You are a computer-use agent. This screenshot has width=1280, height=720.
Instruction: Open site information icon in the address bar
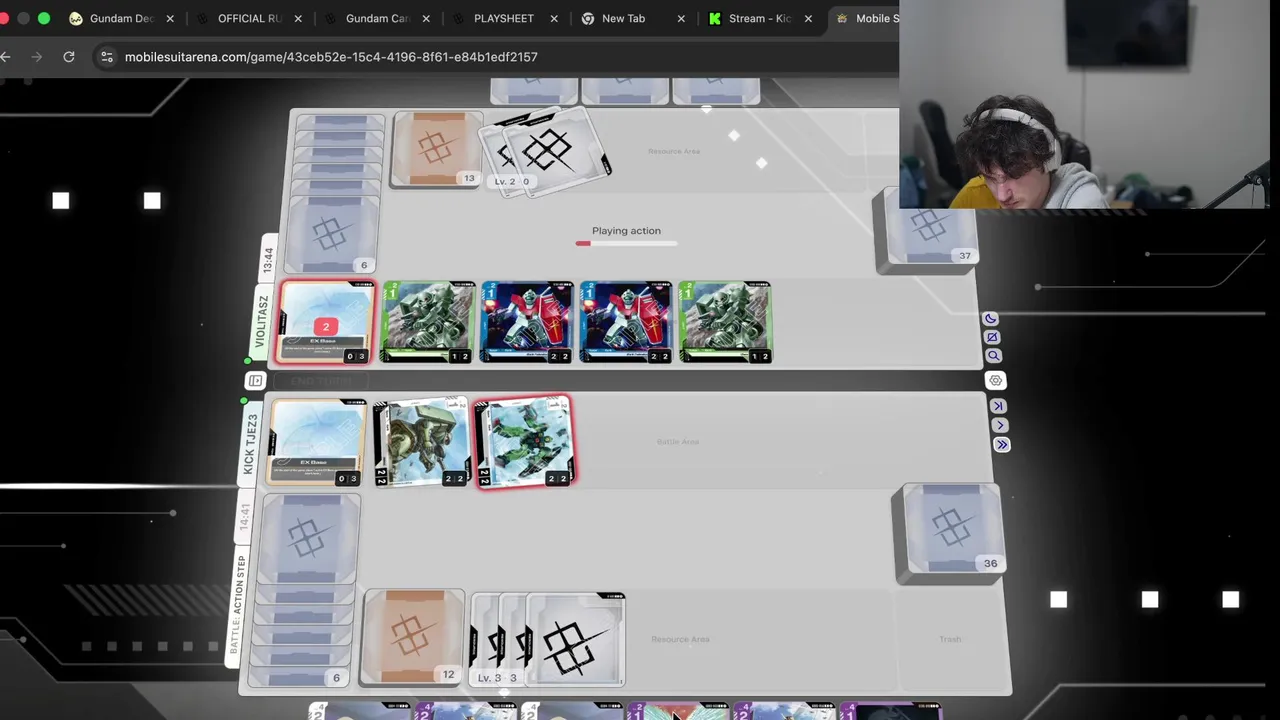click(x=107, y=57)
